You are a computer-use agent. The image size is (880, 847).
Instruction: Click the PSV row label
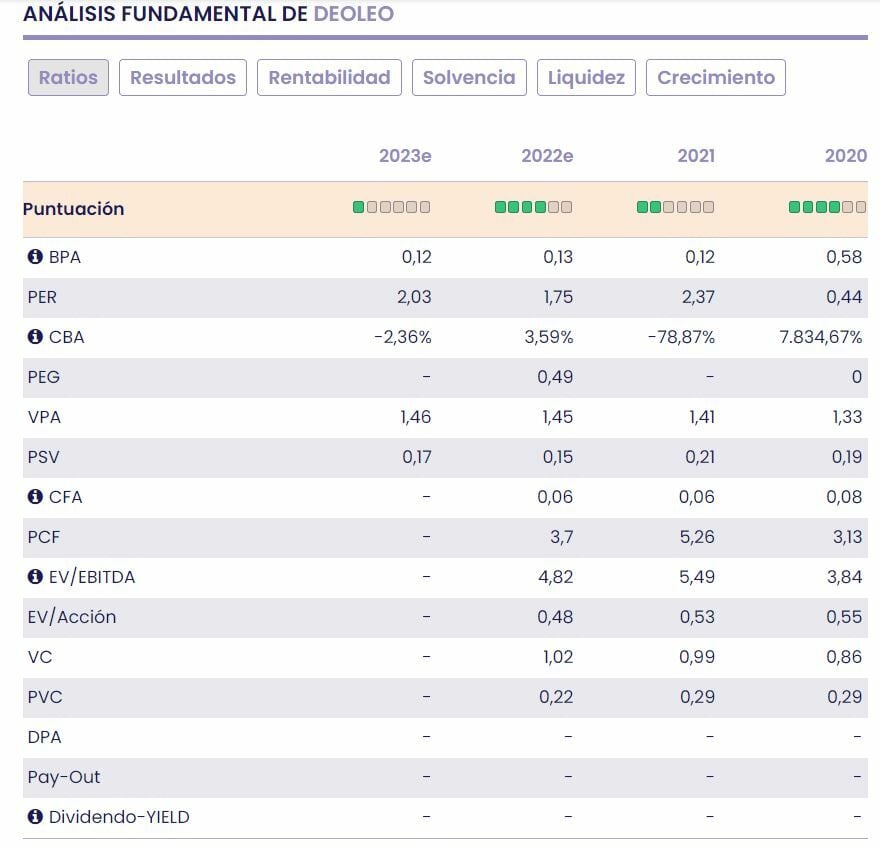(x=43, y=457)
